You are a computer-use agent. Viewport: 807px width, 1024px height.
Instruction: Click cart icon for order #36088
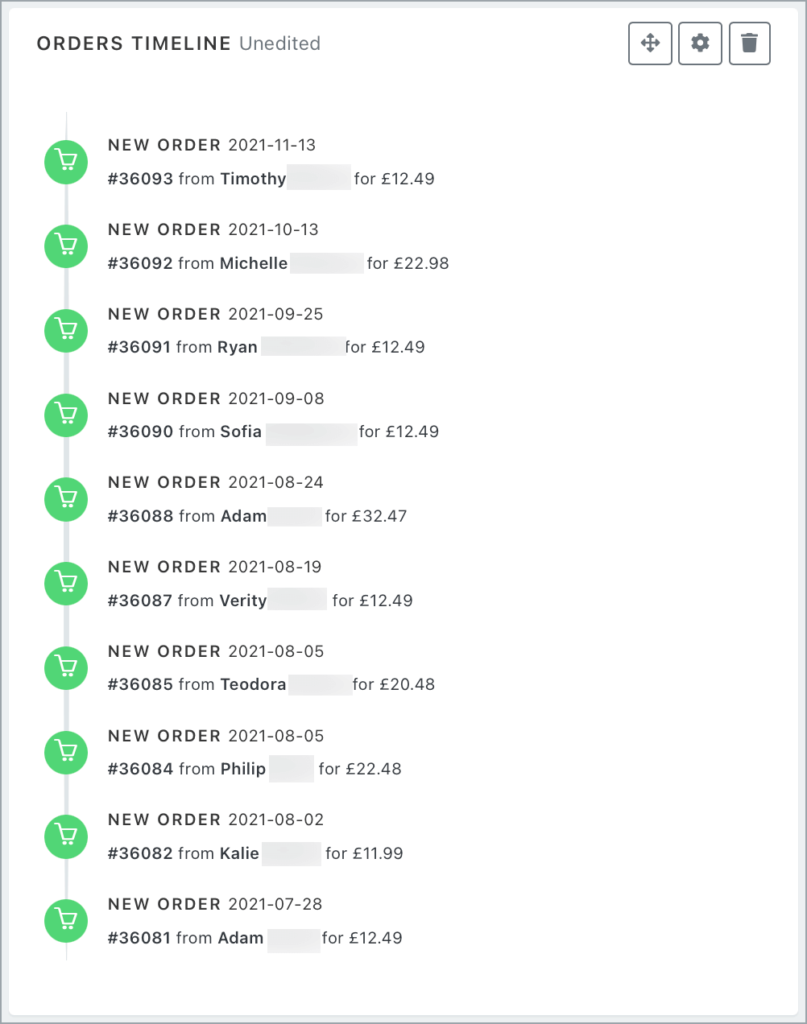pyautogui.click(x=67, y=499)
